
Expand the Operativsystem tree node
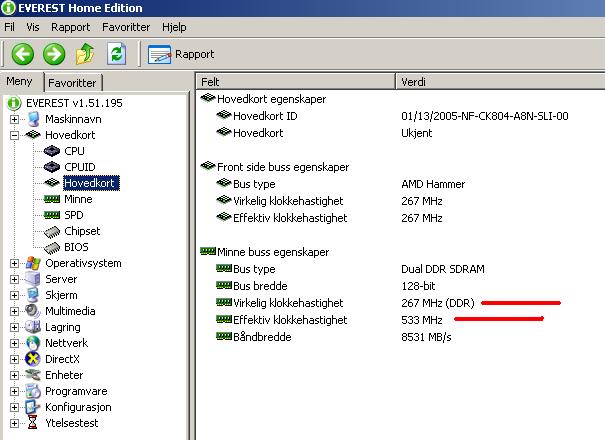(x=14, y=263)
